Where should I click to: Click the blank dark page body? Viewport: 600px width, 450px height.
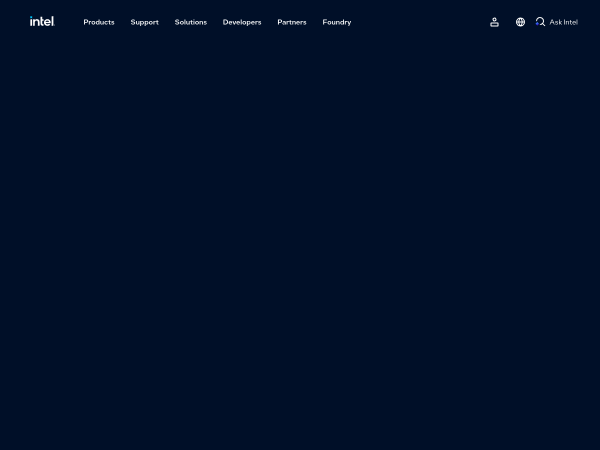(x=300, y=250)
